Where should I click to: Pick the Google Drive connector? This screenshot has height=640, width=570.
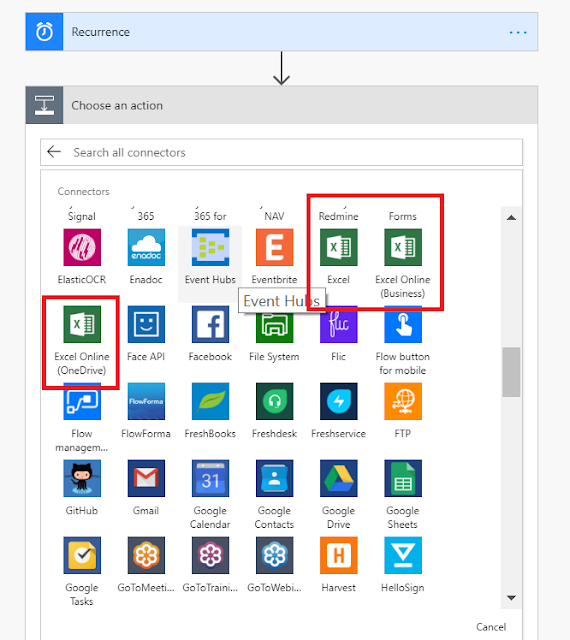pos(338,478)
